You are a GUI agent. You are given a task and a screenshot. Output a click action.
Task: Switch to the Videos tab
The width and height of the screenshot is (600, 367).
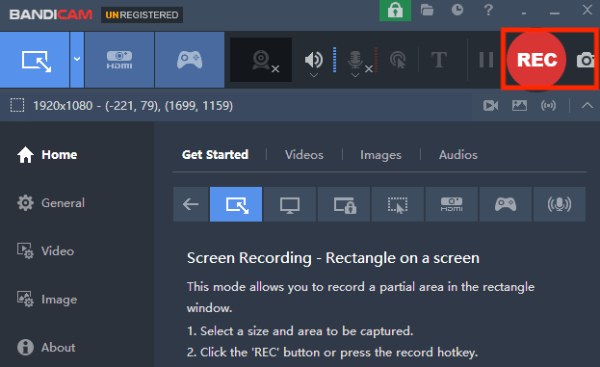pos(304,155)
